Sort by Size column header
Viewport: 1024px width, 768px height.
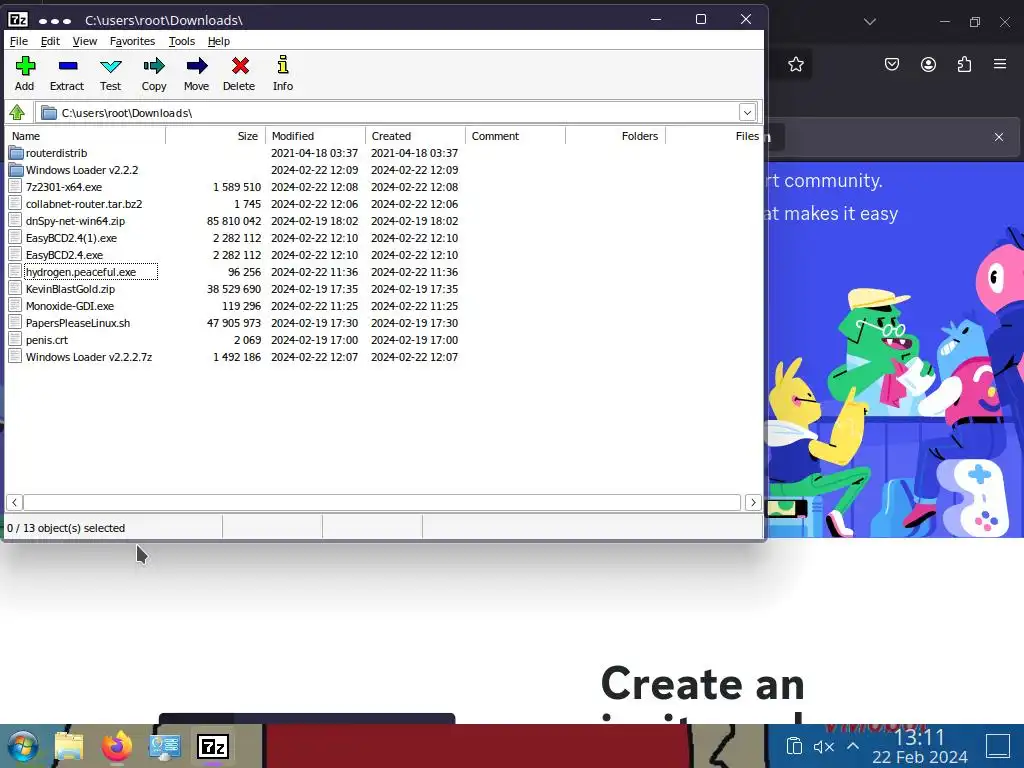(216, 136)
